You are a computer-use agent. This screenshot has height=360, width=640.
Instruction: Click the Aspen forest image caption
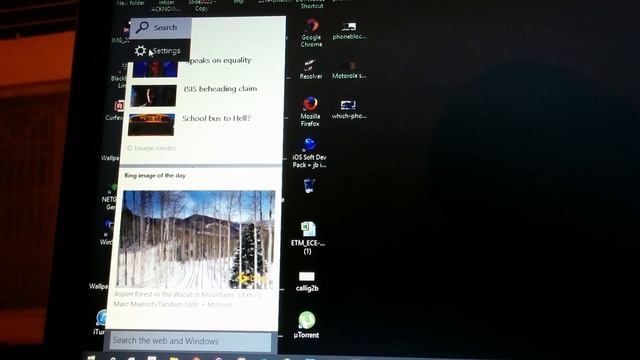pyautogui.click(x=187, y=299)
